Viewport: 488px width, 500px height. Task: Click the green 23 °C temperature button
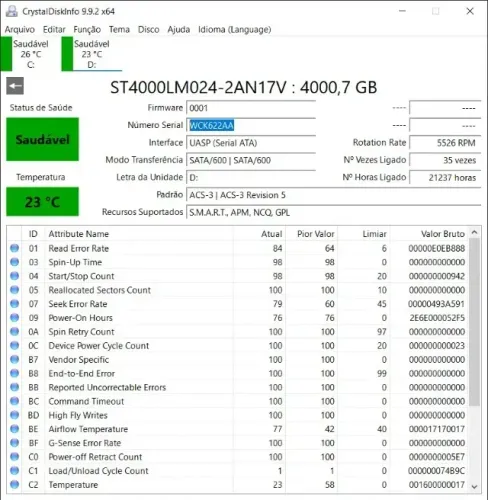(x=42, y=202)
